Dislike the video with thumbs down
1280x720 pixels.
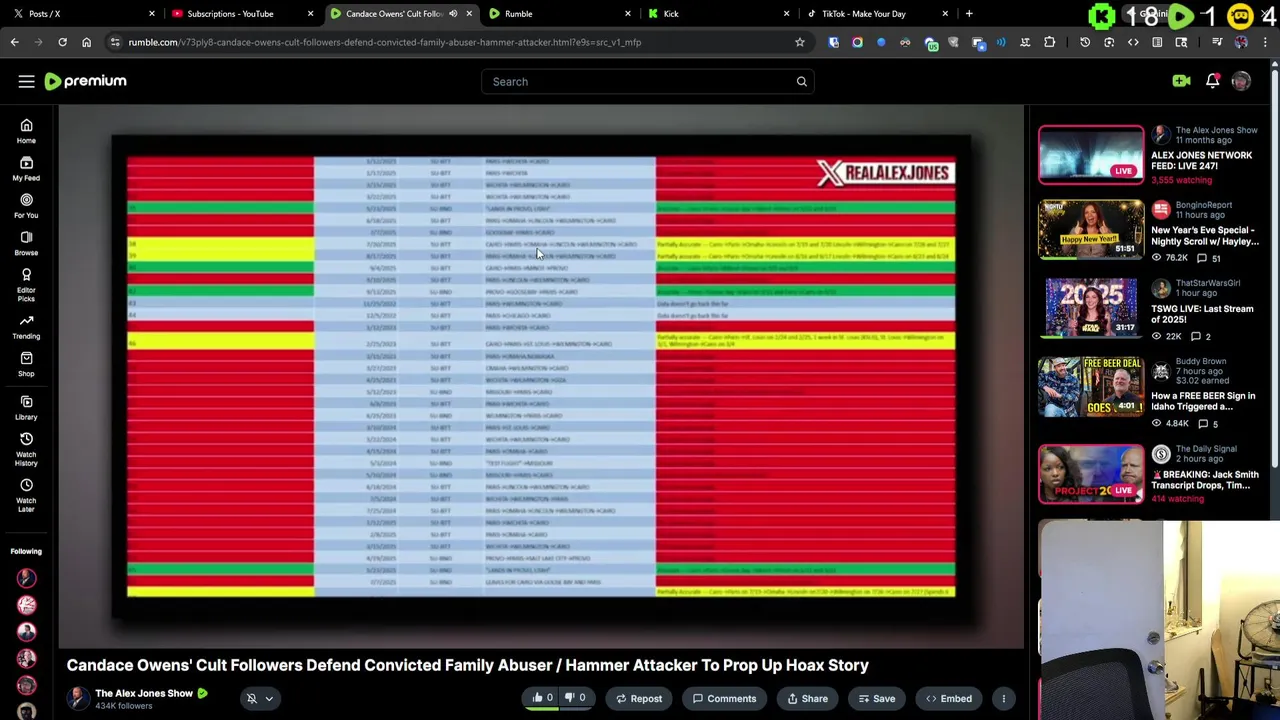[575, 698]
